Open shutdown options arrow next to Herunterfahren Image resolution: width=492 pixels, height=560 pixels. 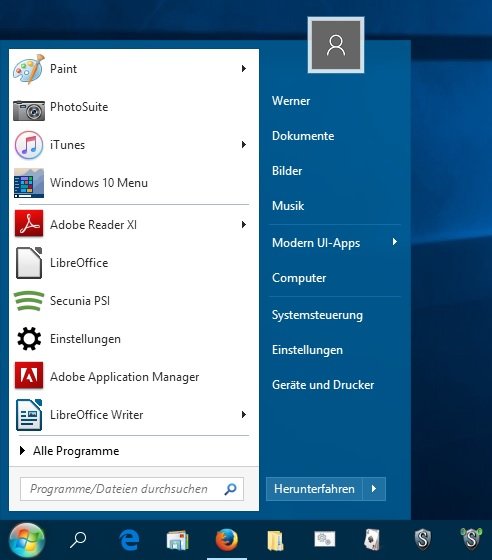374,489
